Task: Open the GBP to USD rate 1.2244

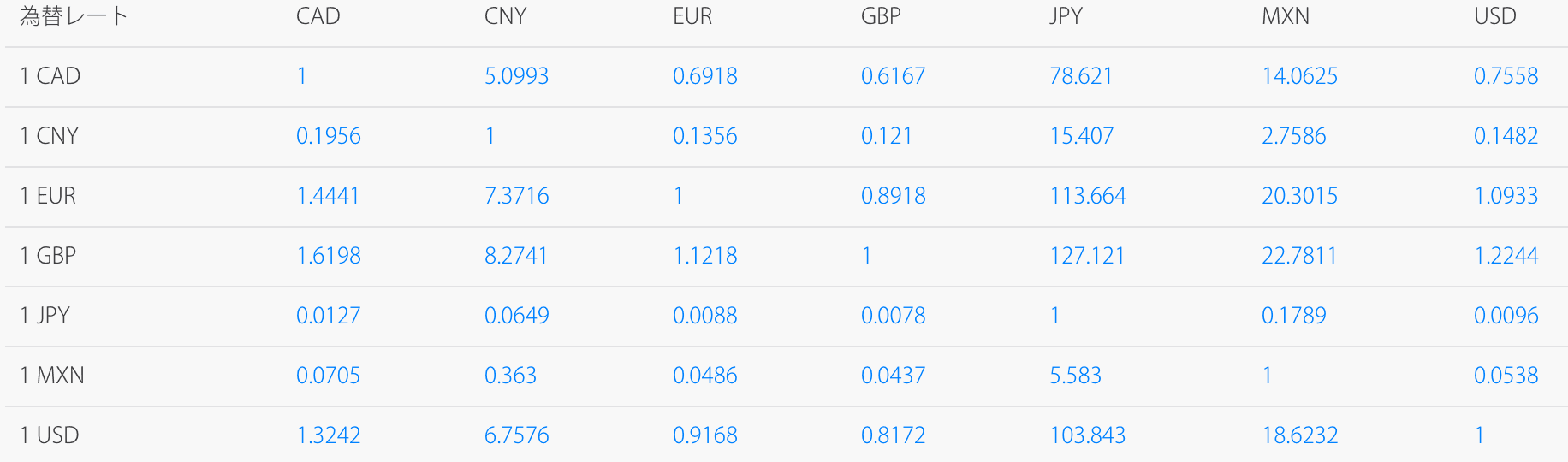Action: pos(1506,256)
